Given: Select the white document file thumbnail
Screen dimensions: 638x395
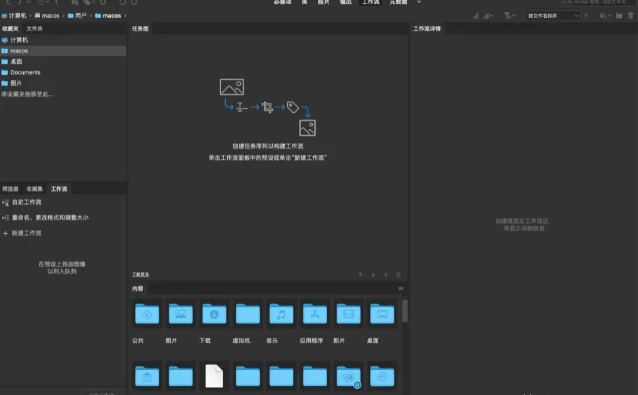Looking at the screenshot, I should click(214, 376).
